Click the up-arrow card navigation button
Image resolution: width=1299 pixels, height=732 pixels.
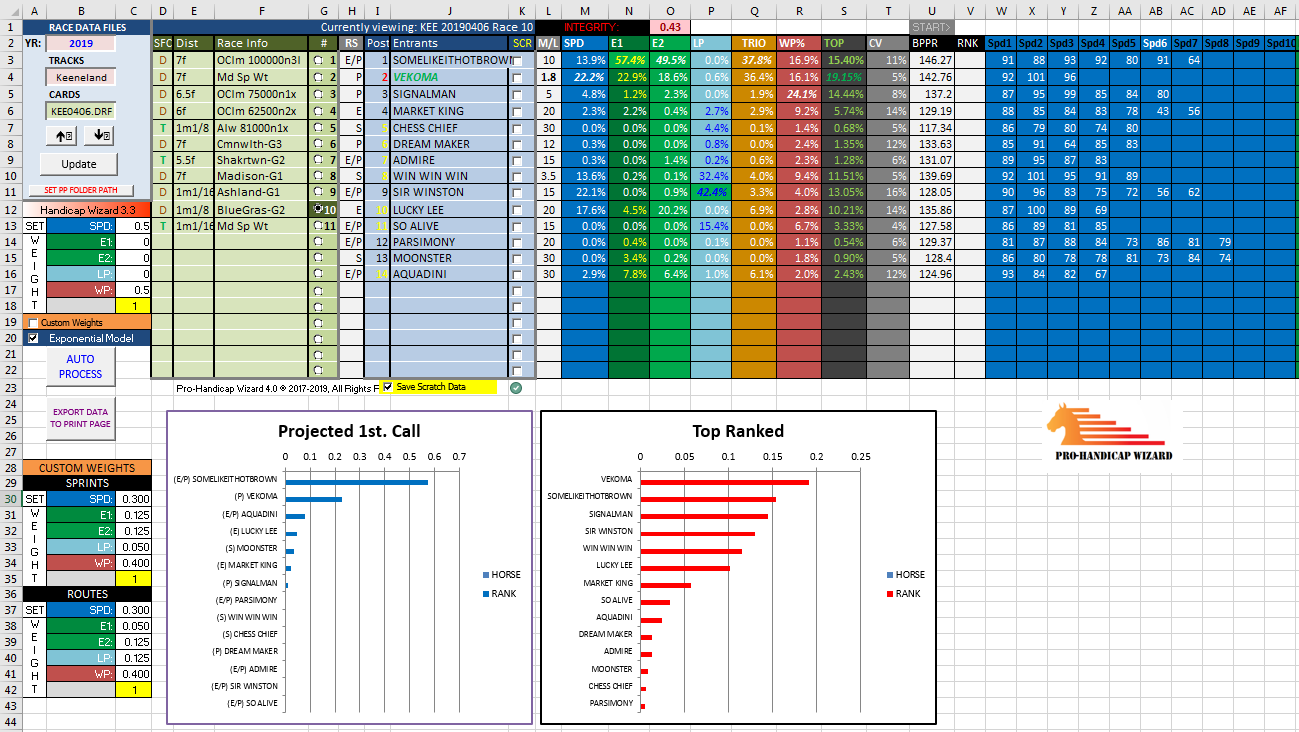tap(66, 136)
